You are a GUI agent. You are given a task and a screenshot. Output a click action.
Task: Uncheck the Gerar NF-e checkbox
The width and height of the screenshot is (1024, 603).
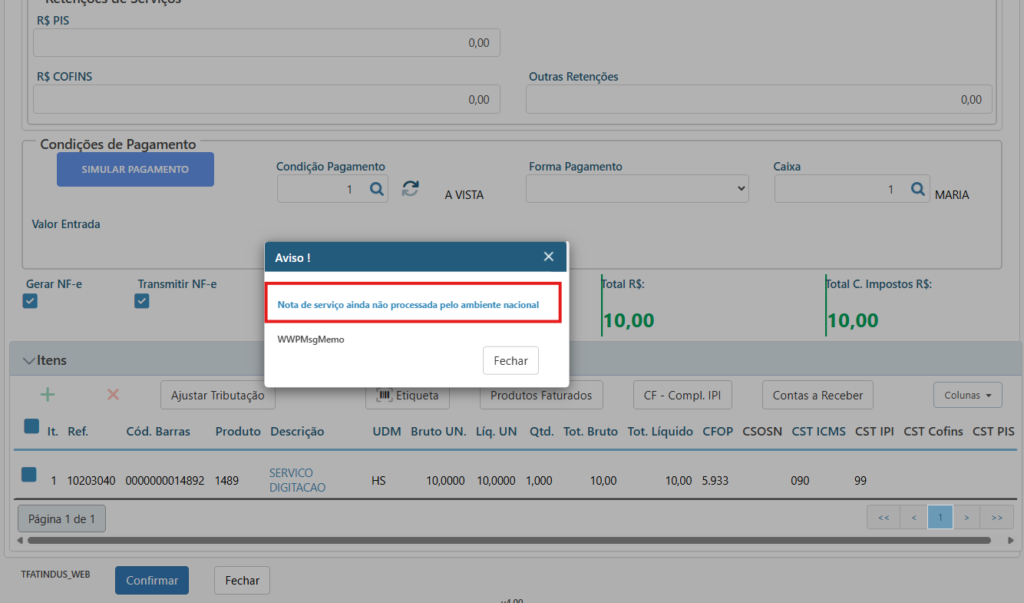tap(30, 302)
